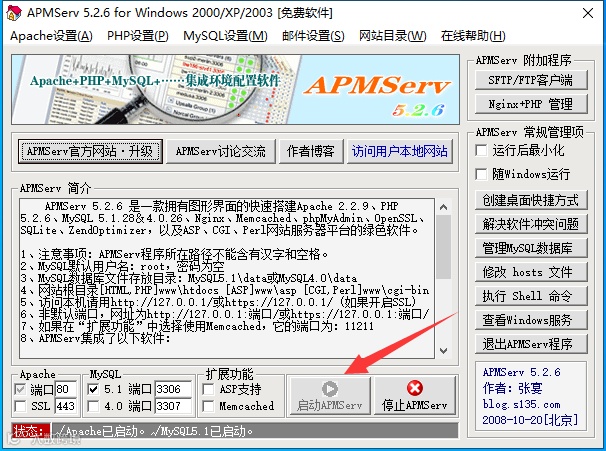Click 创建桌面快捷方式 button
This screenshot has height=451, width=606.
pyautogui.click(x=531, y=200)
